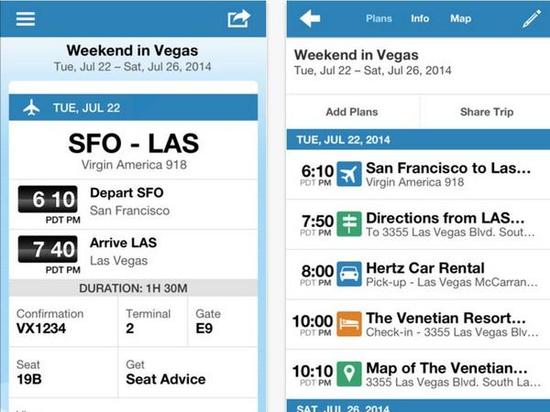
Task: Tap the Depart SFO time row
Action: 133,205
